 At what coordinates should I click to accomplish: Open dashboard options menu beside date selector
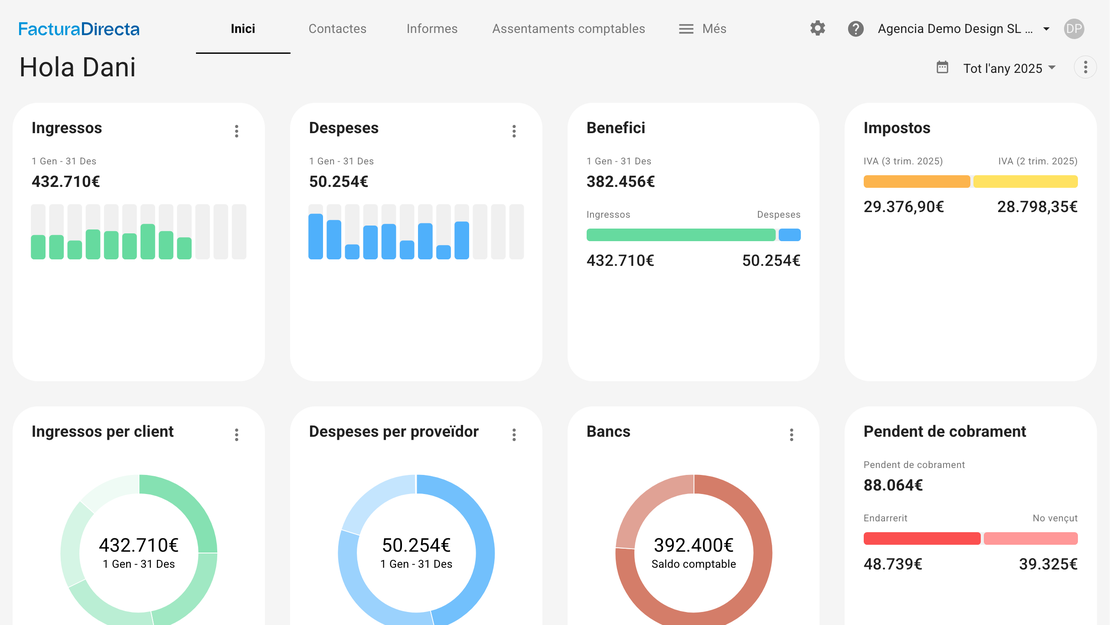coord(1085,67)
